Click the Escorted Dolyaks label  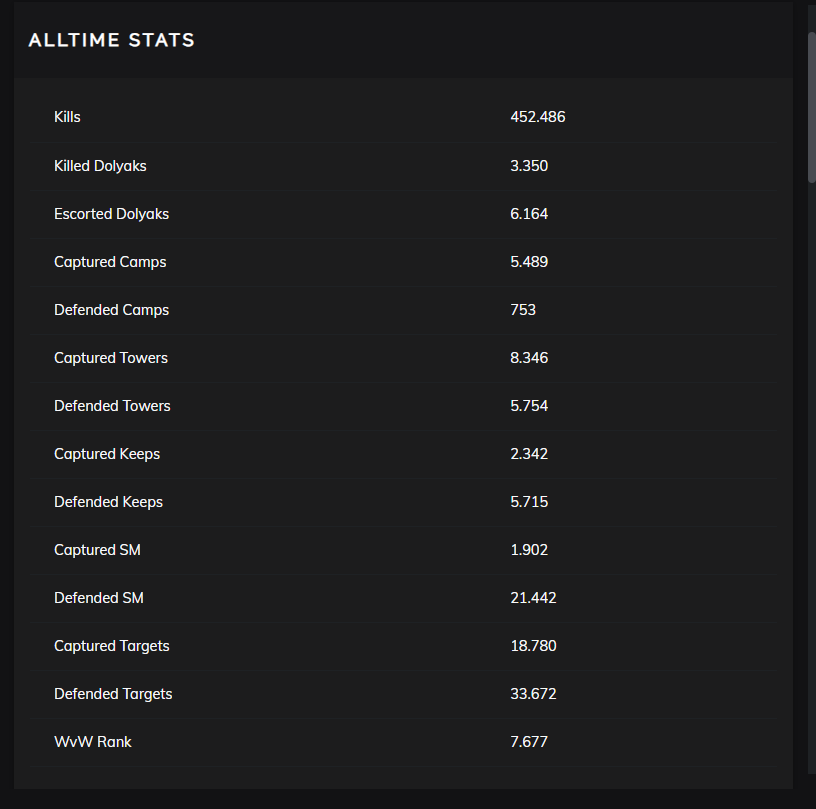111,214
